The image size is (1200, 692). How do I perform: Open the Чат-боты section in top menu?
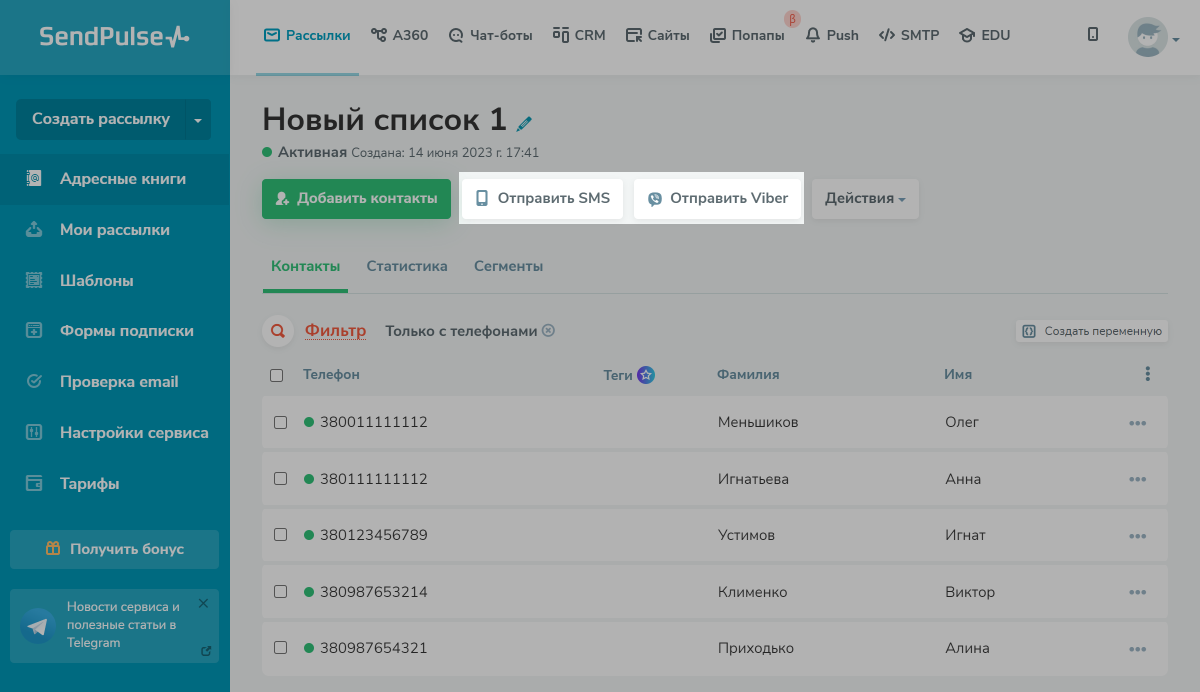coord(490,35)
